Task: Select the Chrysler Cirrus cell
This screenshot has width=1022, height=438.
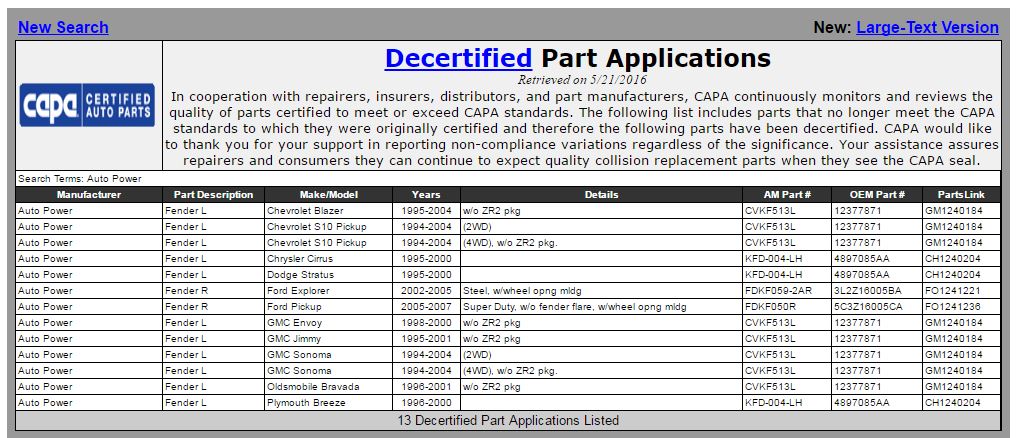Action: 328,259
